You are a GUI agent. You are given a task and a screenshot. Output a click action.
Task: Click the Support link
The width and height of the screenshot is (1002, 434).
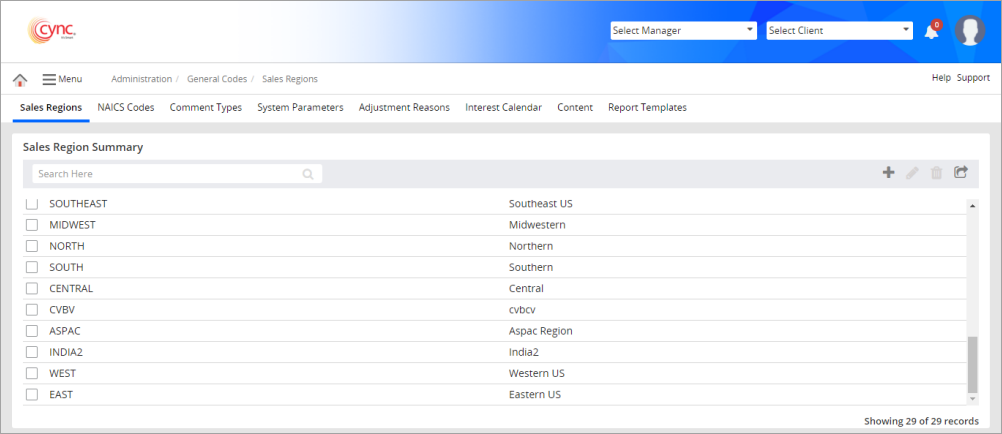(x=973, y=78)
